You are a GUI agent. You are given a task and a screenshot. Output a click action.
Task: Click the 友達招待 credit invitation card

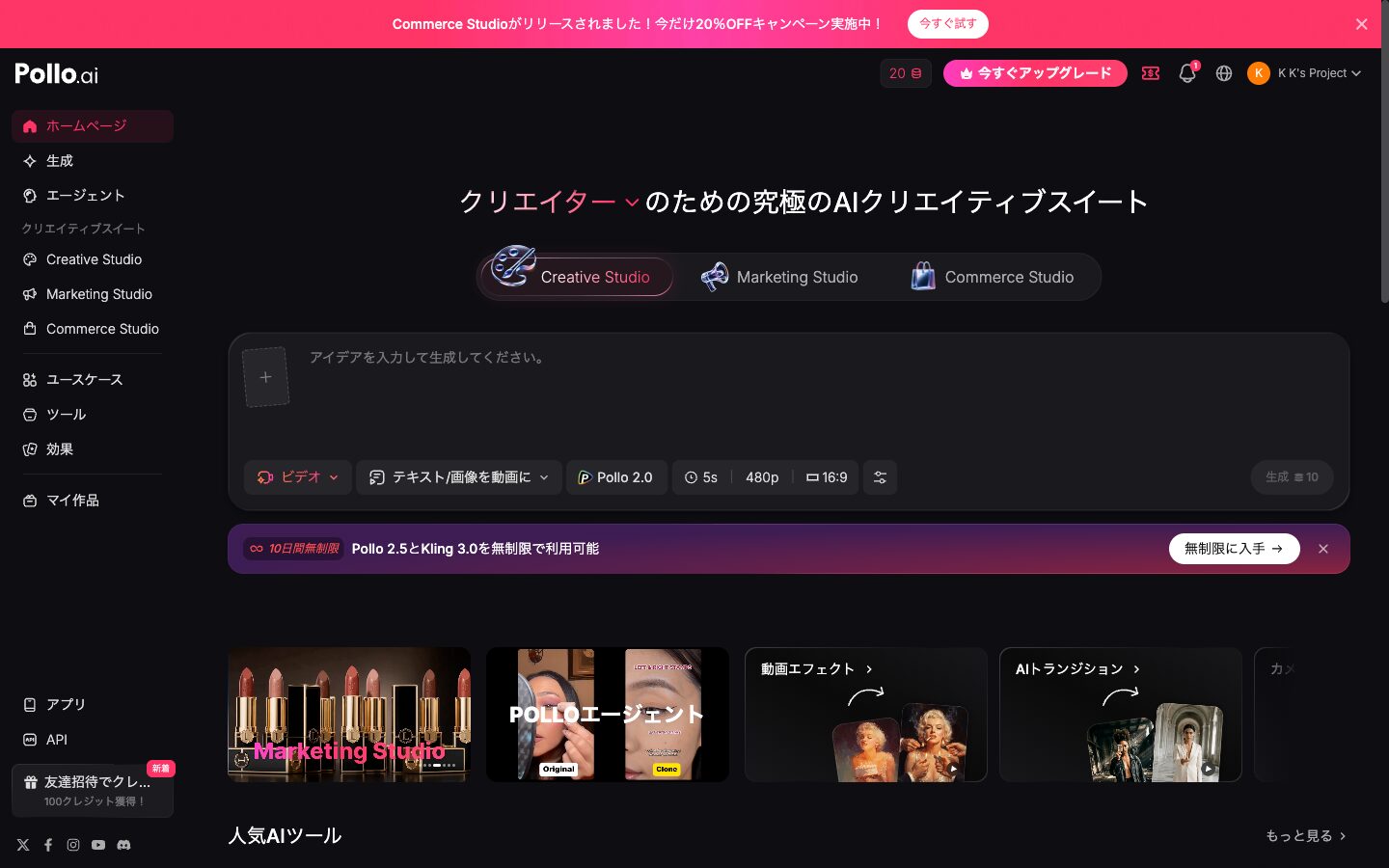(x=93, y=791)
